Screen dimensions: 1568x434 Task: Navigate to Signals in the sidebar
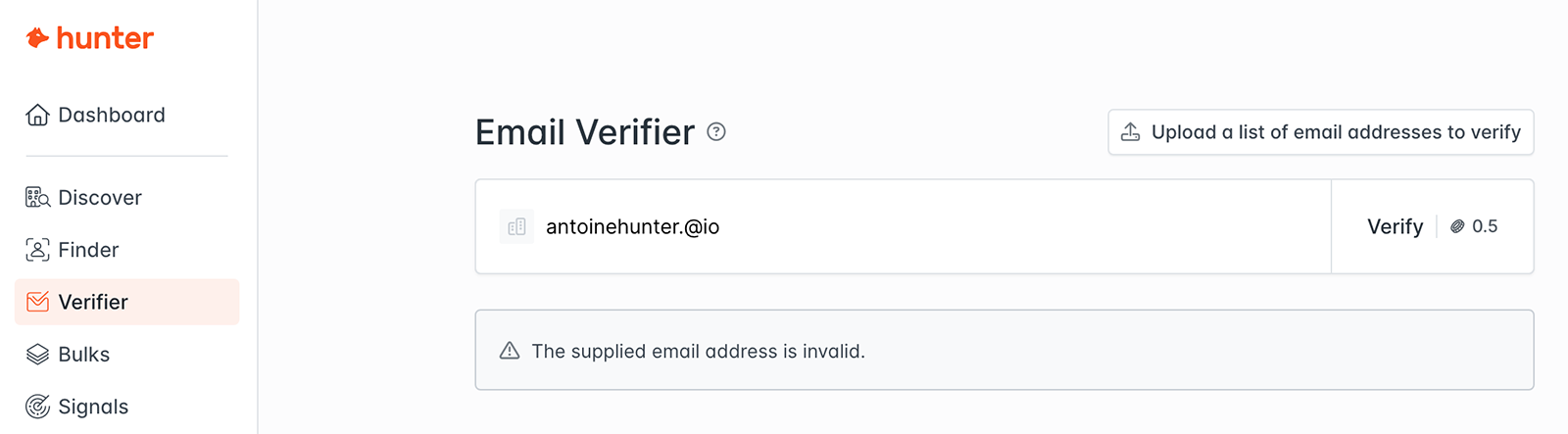click(93, 407)
